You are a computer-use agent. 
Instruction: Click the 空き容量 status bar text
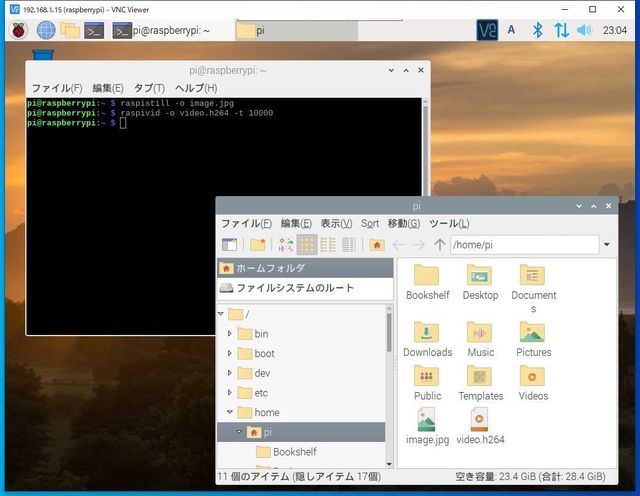coord(530,476)
